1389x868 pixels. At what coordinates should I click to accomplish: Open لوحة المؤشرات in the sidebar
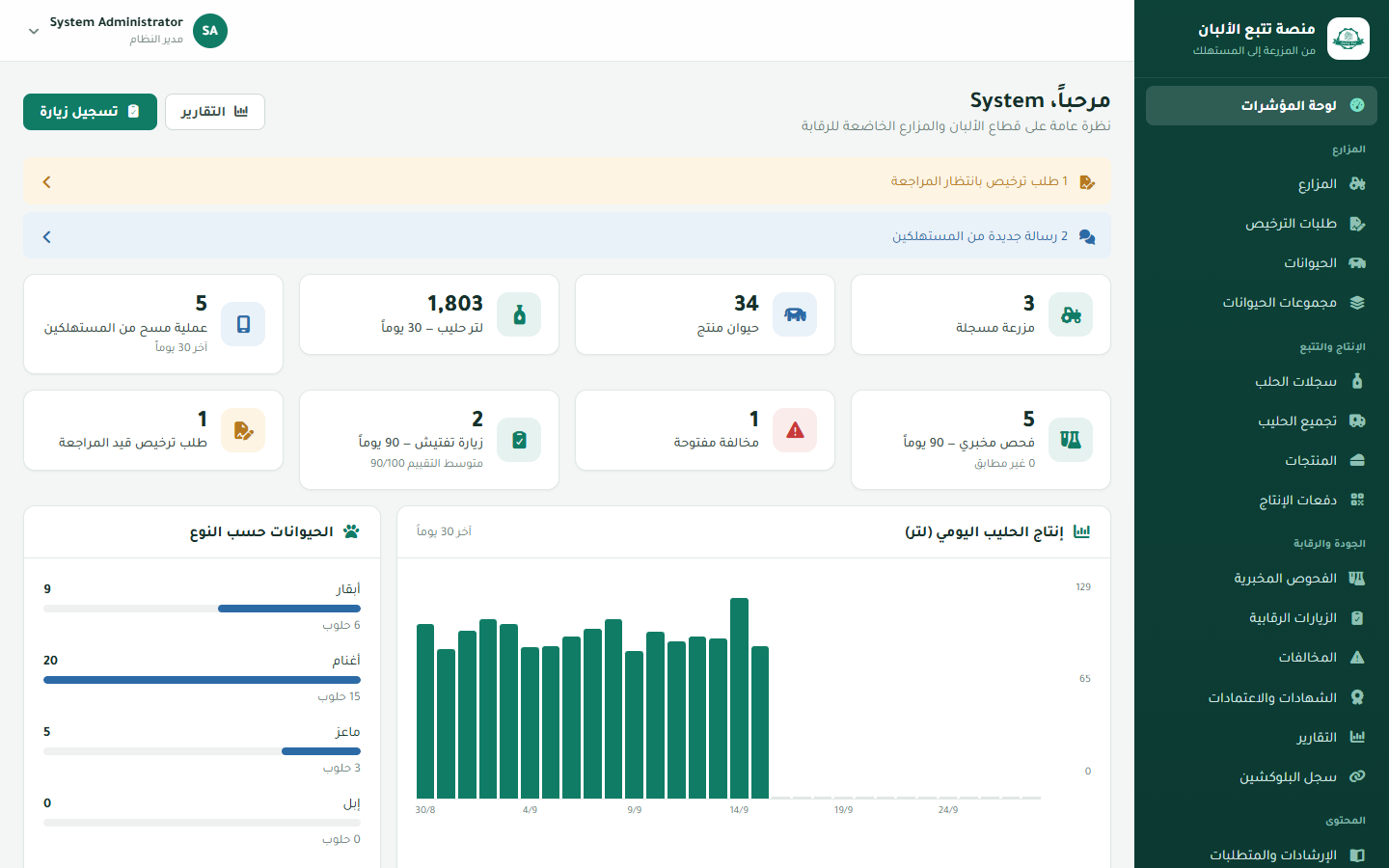pos(1262,105)
